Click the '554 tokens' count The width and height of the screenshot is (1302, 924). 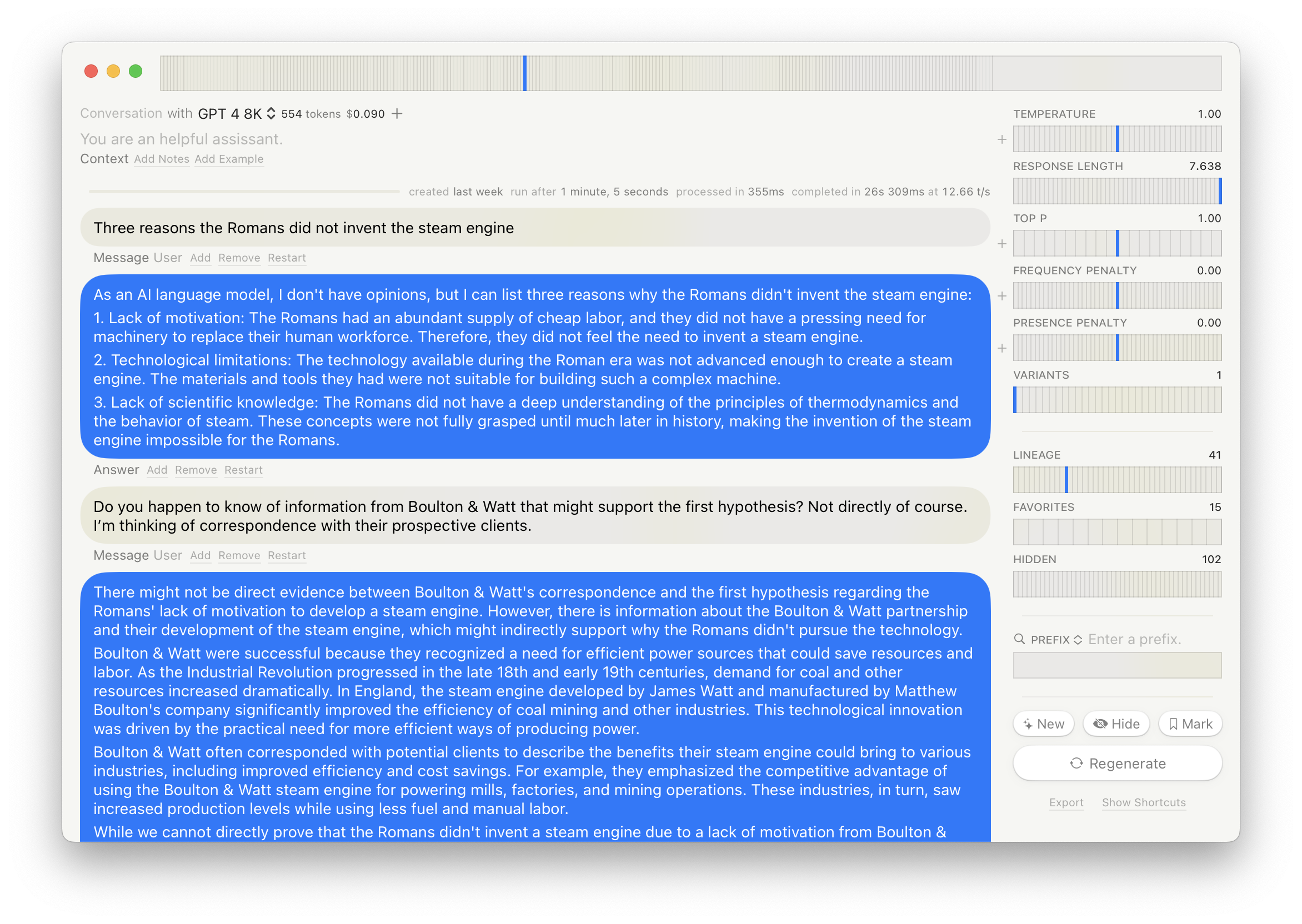[x=311, y=114]
